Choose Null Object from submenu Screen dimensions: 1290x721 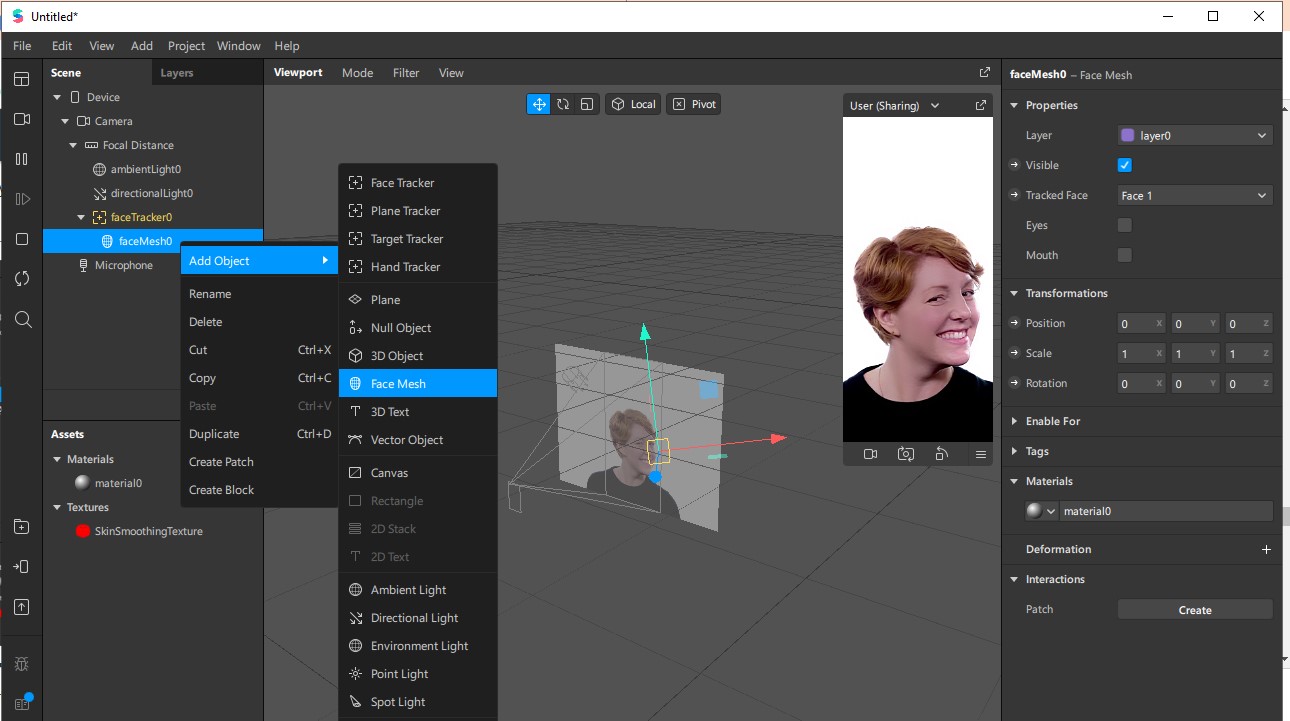pos(418,327)
